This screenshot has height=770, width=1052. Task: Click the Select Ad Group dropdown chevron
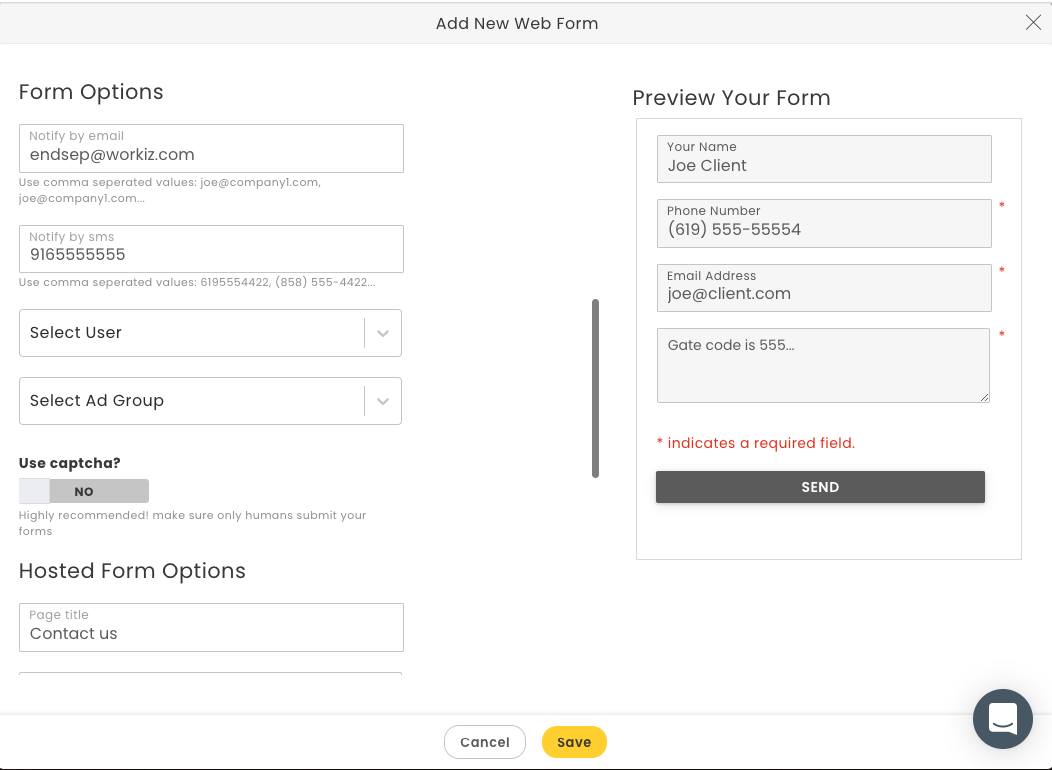tap(383, 401)
